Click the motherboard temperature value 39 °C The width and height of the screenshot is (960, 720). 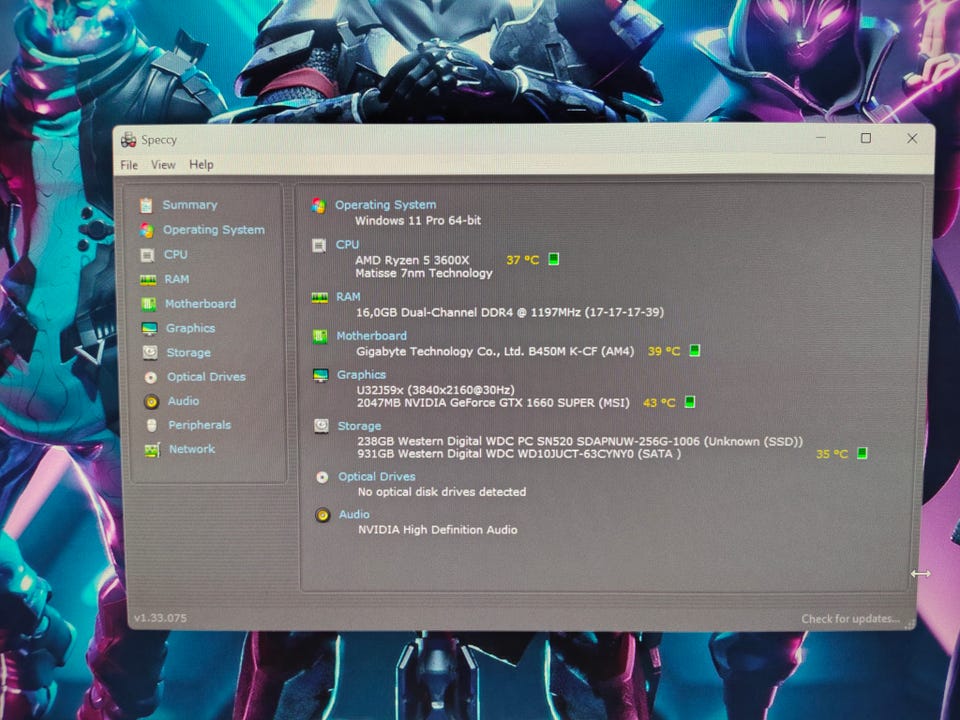click(x=664, y=351)
